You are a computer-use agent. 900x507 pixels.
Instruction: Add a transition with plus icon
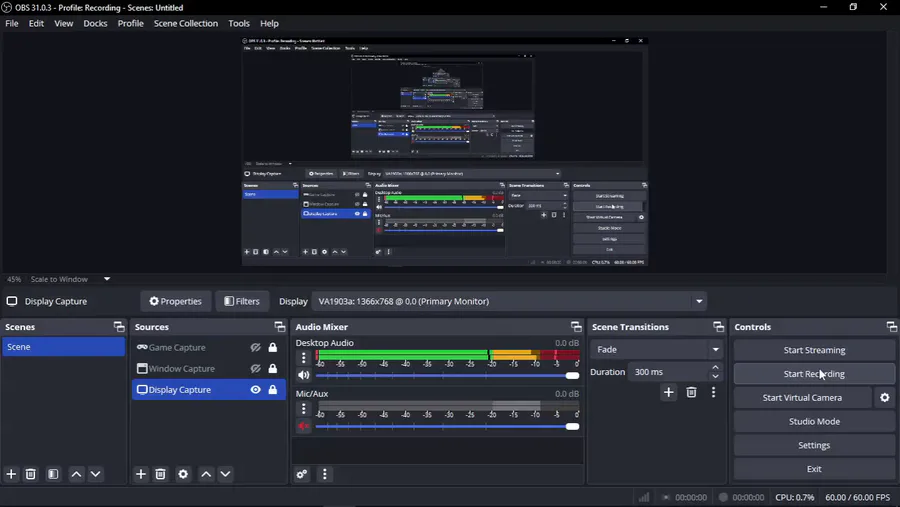669,392
